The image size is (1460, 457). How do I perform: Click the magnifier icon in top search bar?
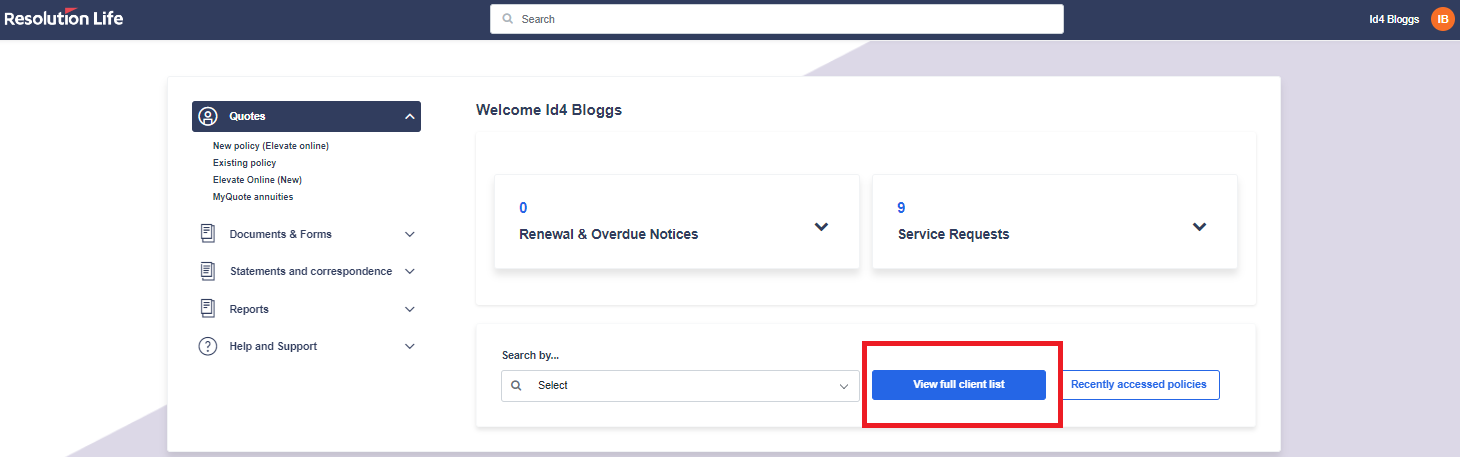(508, 19)
